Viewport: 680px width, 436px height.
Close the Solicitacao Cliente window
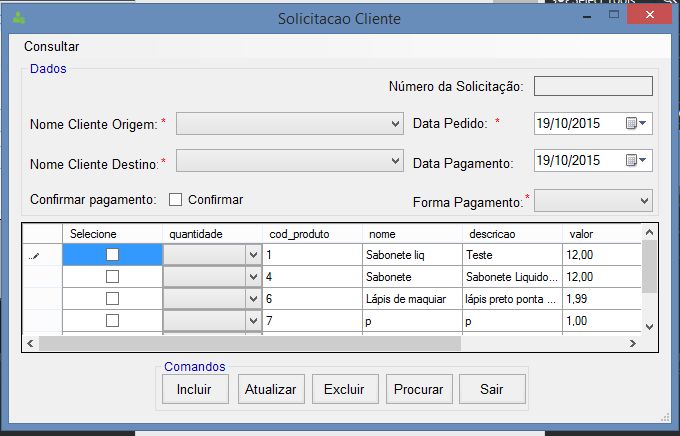click(650, 15)
